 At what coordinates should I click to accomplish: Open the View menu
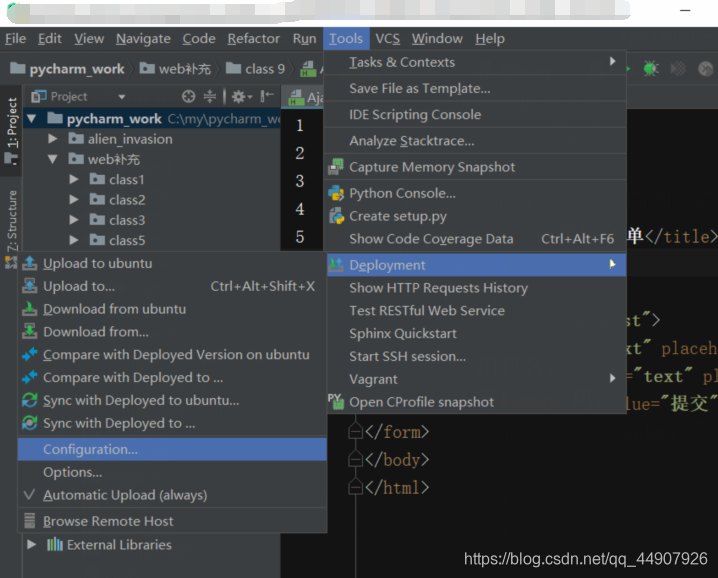[x=89, y=38]
